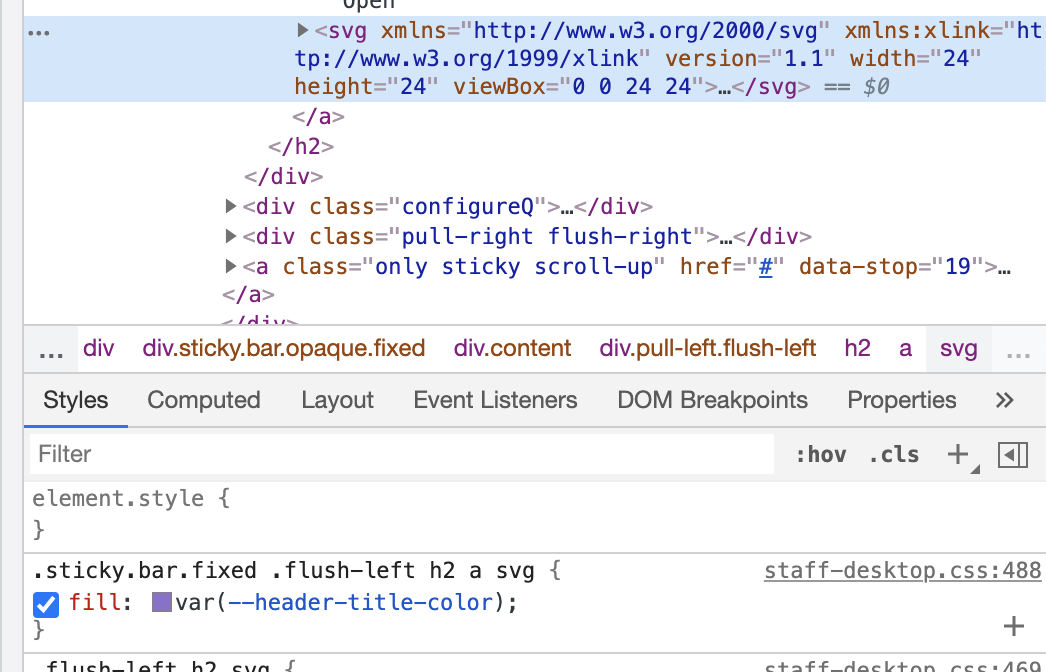Open the purple fill color swatch

pyautogui.click(x=162, y=603)
